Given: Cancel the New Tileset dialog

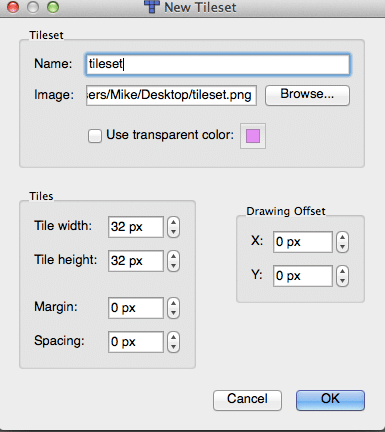Looking at the screenshot, I should pyautogui.click(x=247, y=400).
